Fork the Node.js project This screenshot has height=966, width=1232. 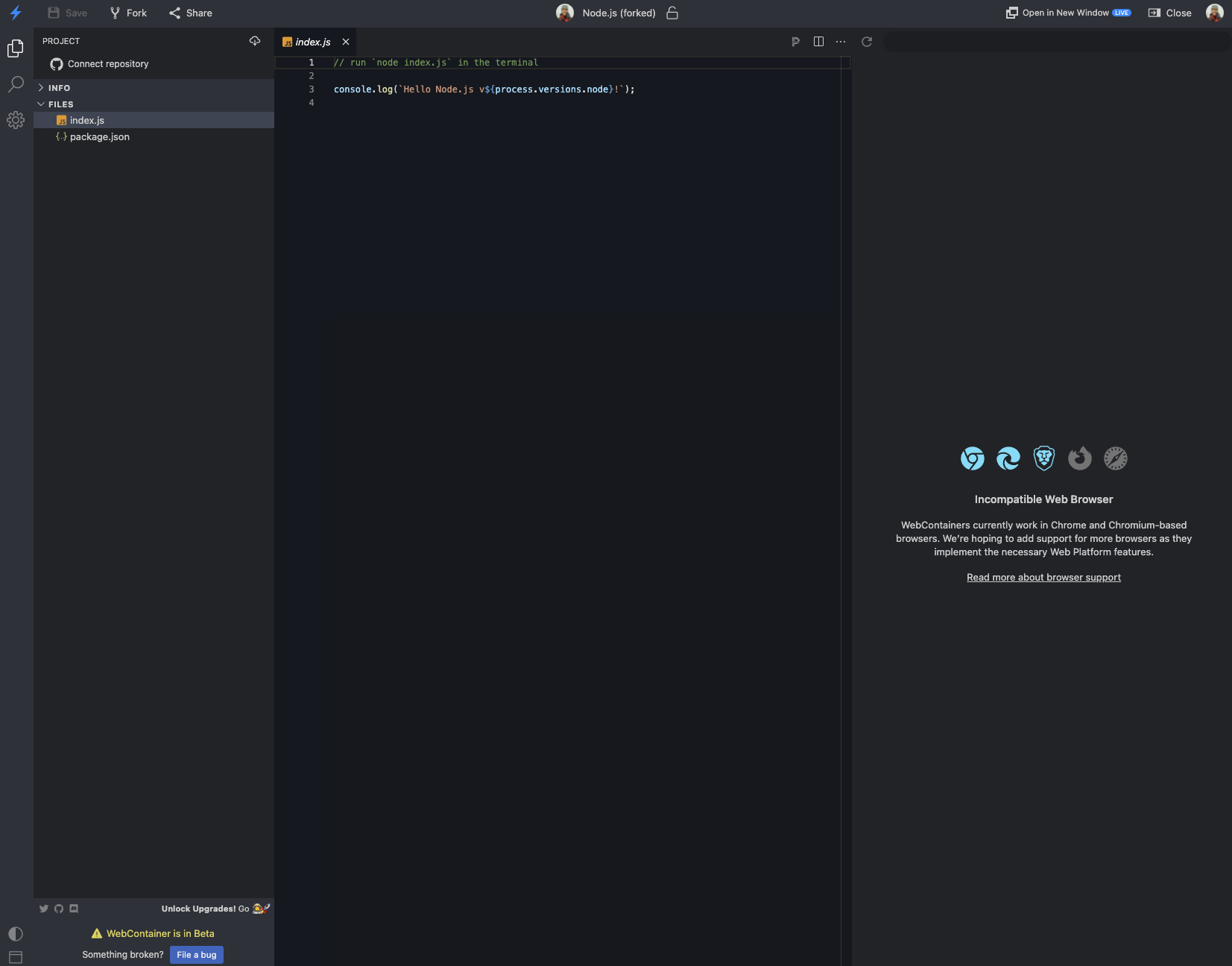(x=128, y=13)
